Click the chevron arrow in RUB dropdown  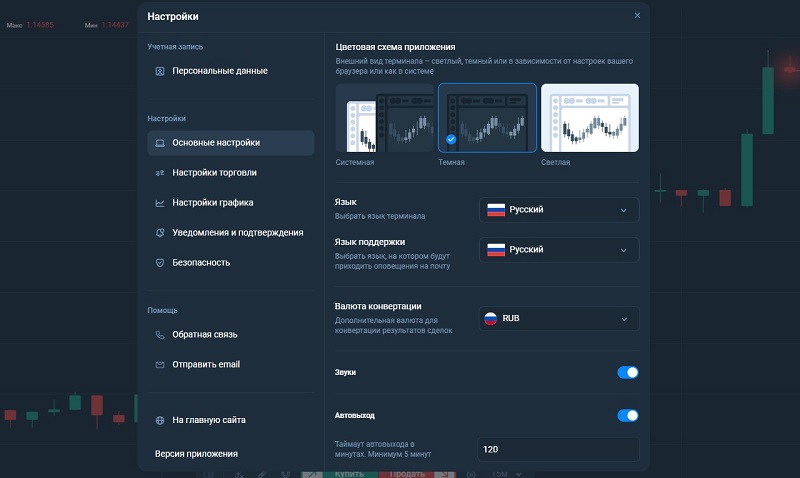(x=624, y=319)
